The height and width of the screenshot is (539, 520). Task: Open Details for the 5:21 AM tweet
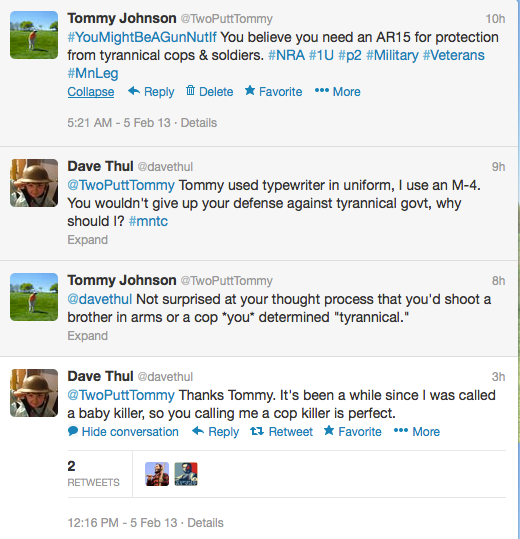click(199, 123)
